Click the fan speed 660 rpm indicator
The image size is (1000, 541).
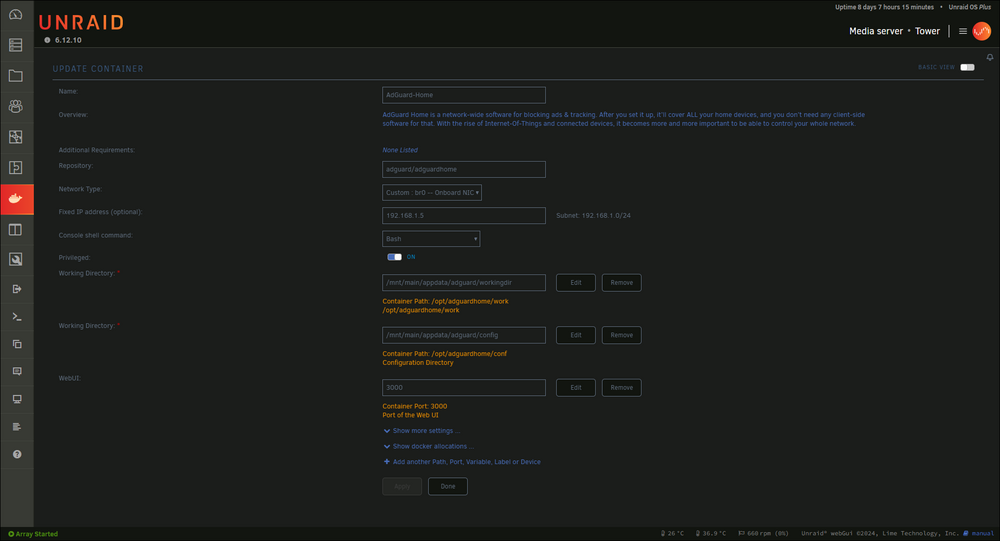(763, 533)
